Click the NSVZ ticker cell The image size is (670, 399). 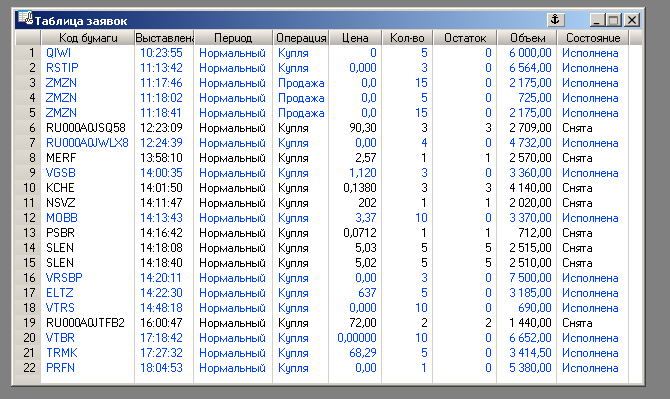coord(61,202)
